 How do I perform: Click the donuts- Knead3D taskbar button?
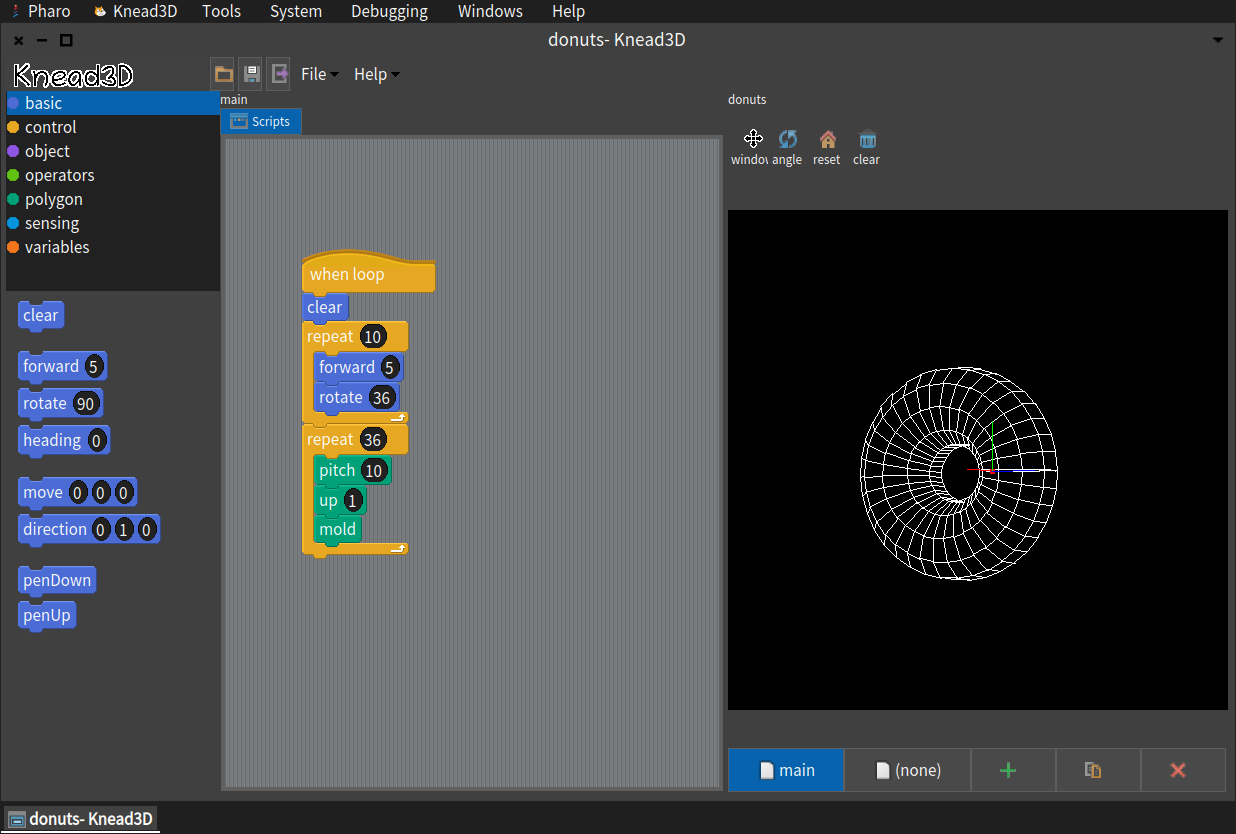click(82, 819)
